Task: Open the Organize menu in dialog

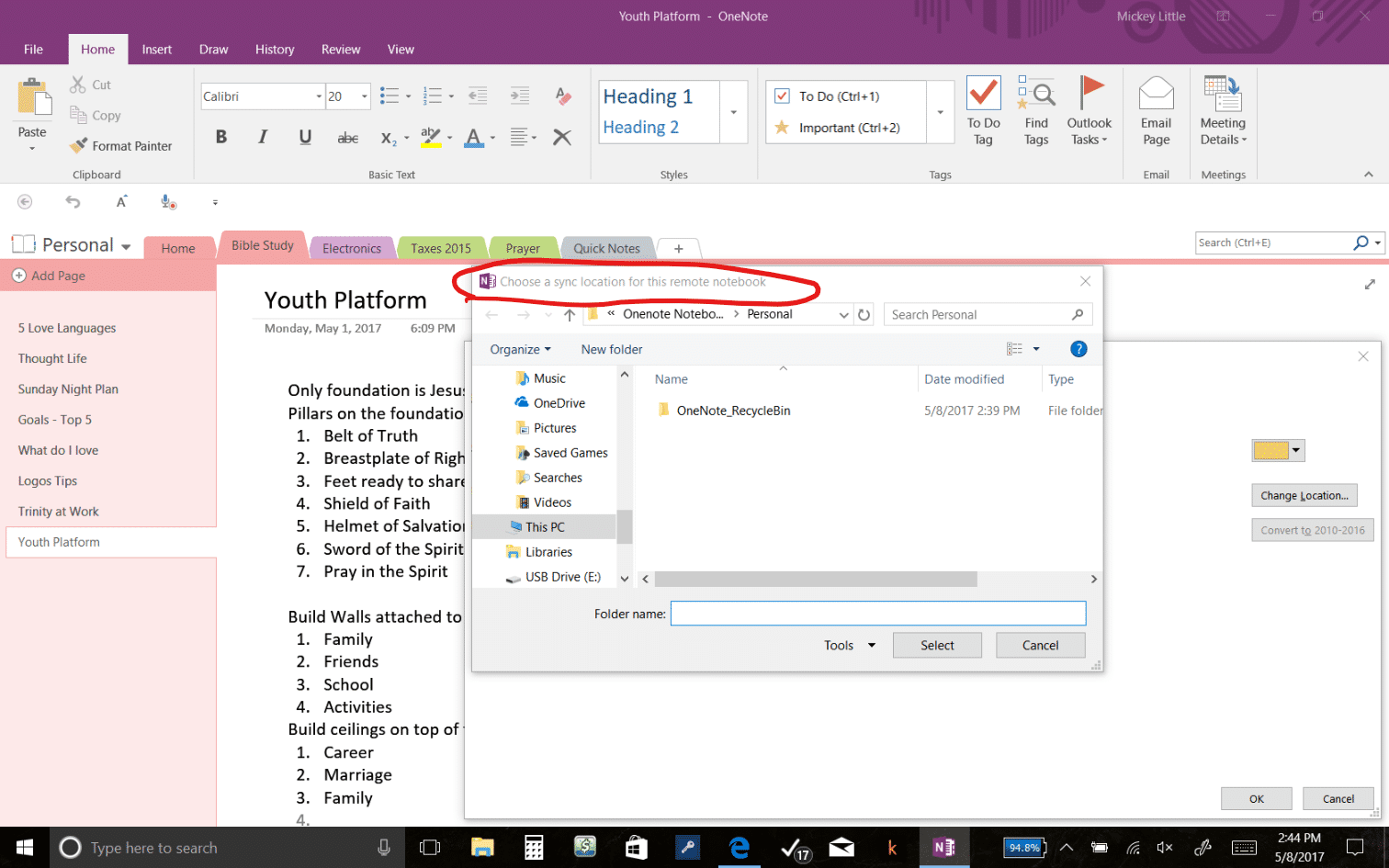Action: click(520, 349)
